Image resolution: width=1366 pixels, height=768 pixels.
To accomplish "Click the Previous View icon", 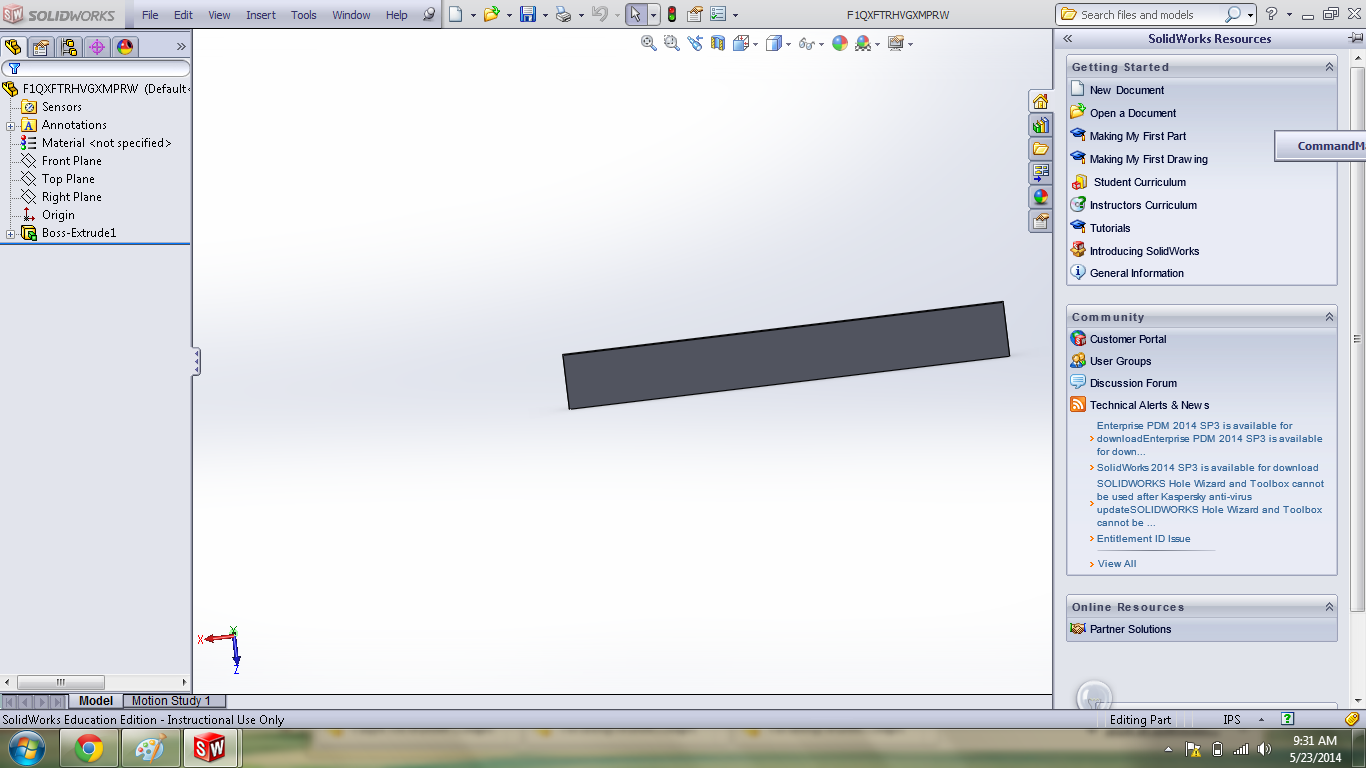I will point(695,43).
